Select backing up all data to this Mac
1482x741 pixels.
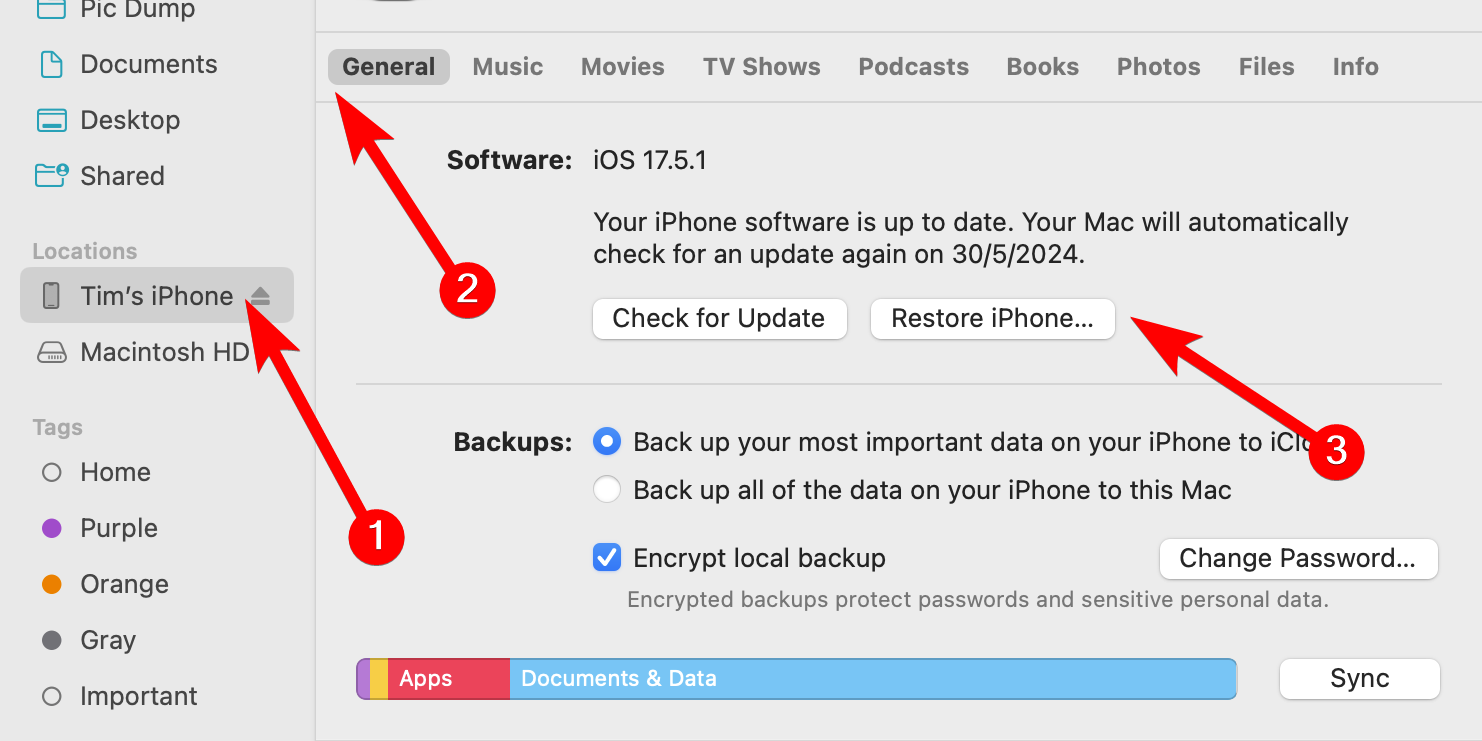(607, 489)
